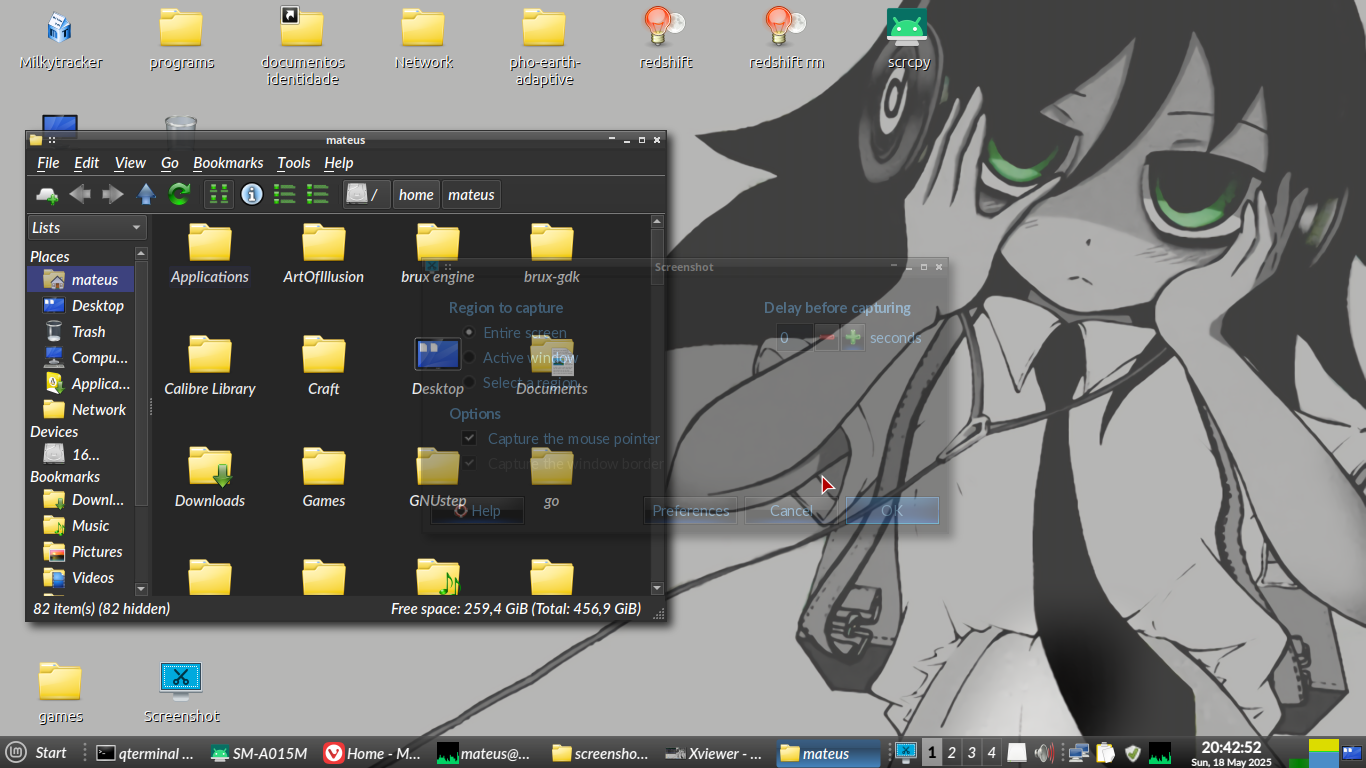Click file view scrollbar up arrow
This screenshot has height=768, width=1366.
[x=657, y=221]
